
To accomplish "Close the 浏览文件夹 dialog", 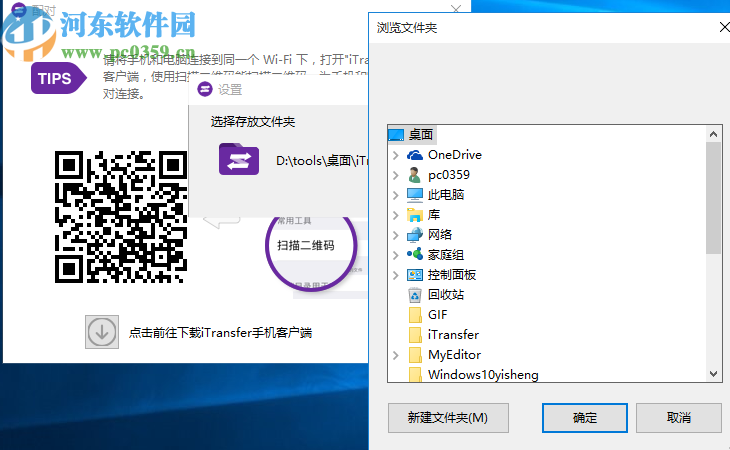I will coord(724,27).
